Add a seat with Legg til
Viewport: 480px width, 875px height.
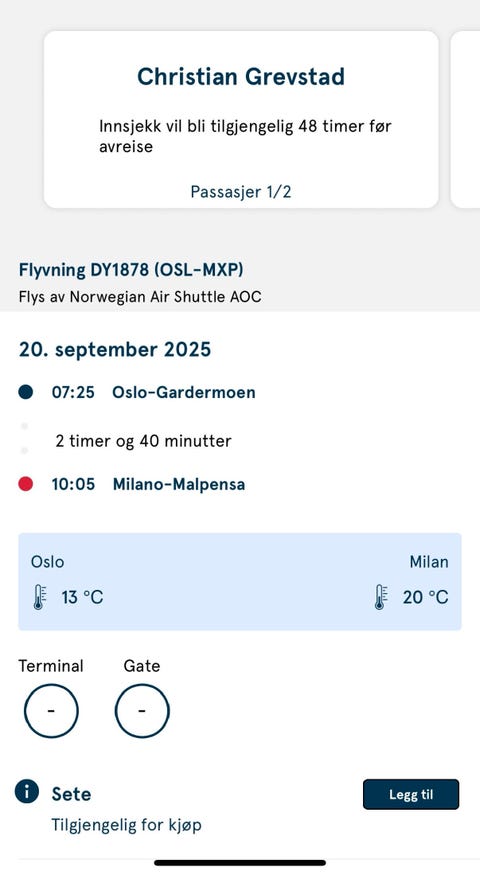(411, 794)
